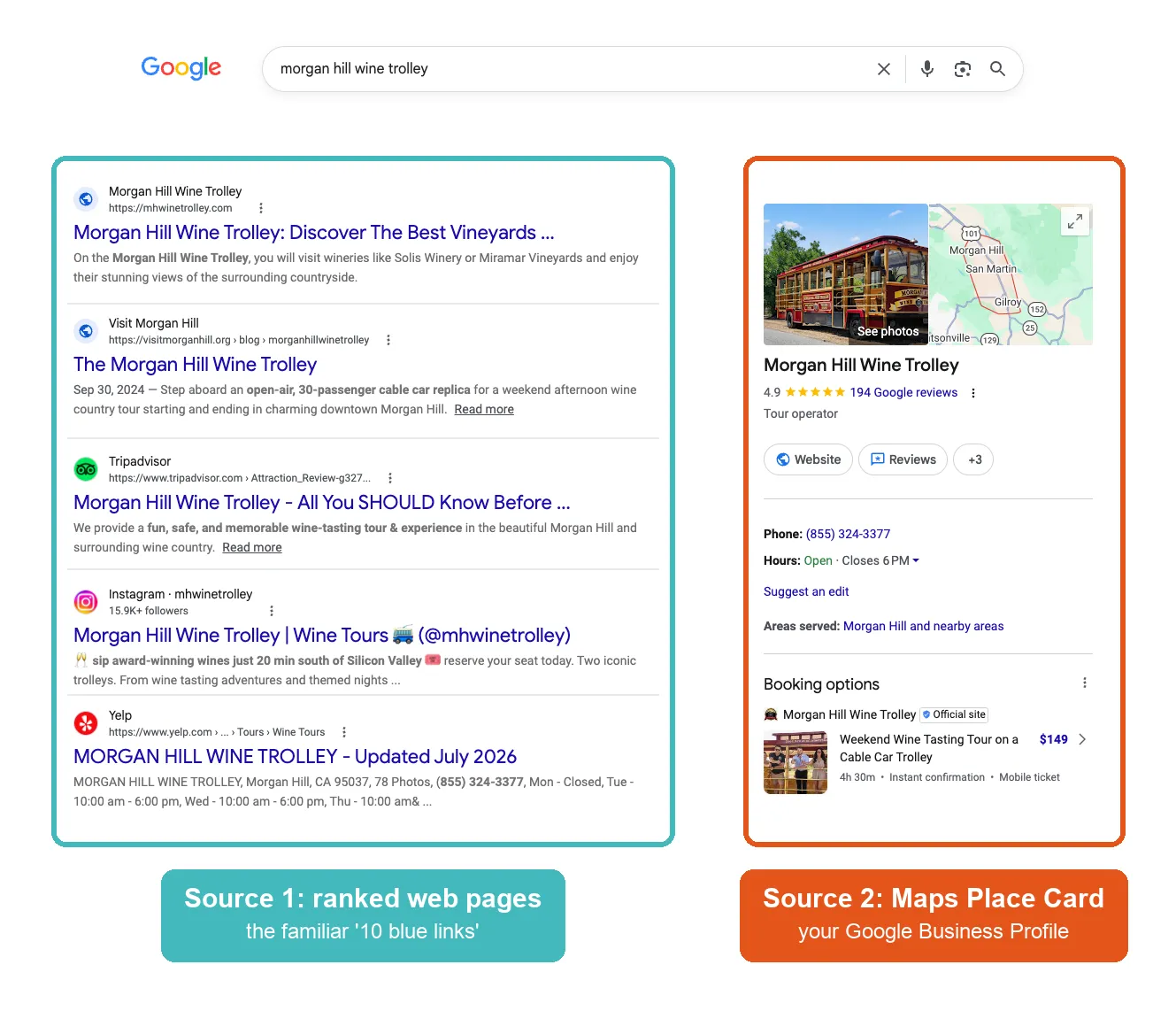Expand hours dropdown 'Closes 6 PM'
Viewport: 1176px width, 1011px height.
tap(880, 560)
